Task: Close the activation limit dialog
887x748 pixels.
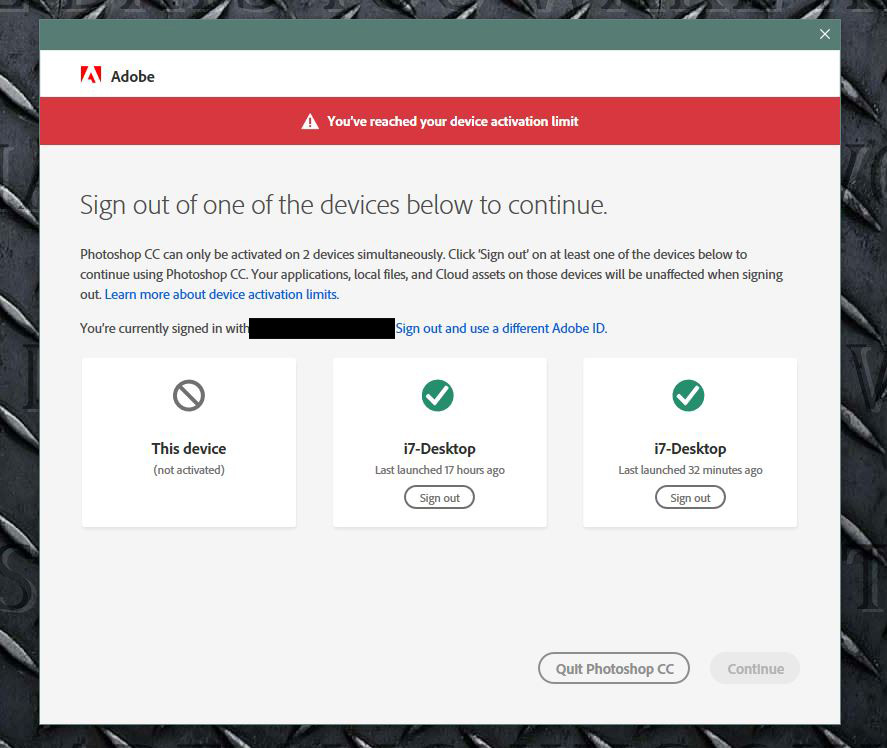Action: coord(825,34)
